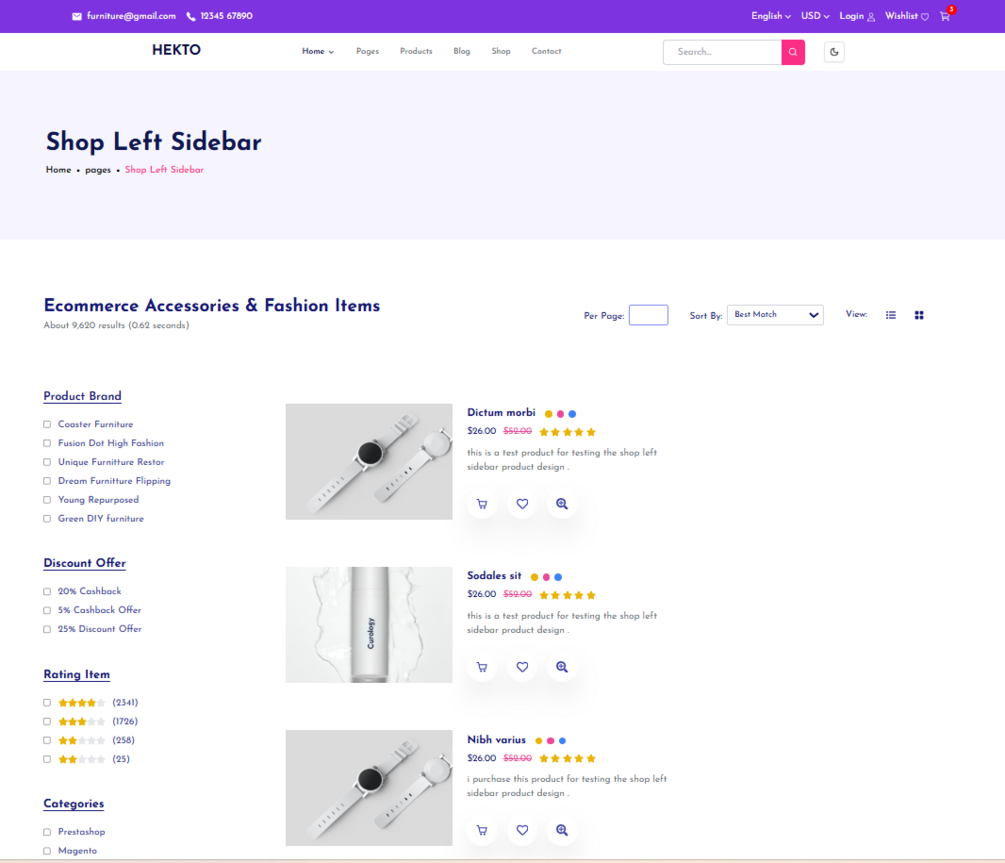The height and width of the screenshot is (863, 1005).
Task: Zoom into Nibh varius product
Action: [x=562, y=830]
